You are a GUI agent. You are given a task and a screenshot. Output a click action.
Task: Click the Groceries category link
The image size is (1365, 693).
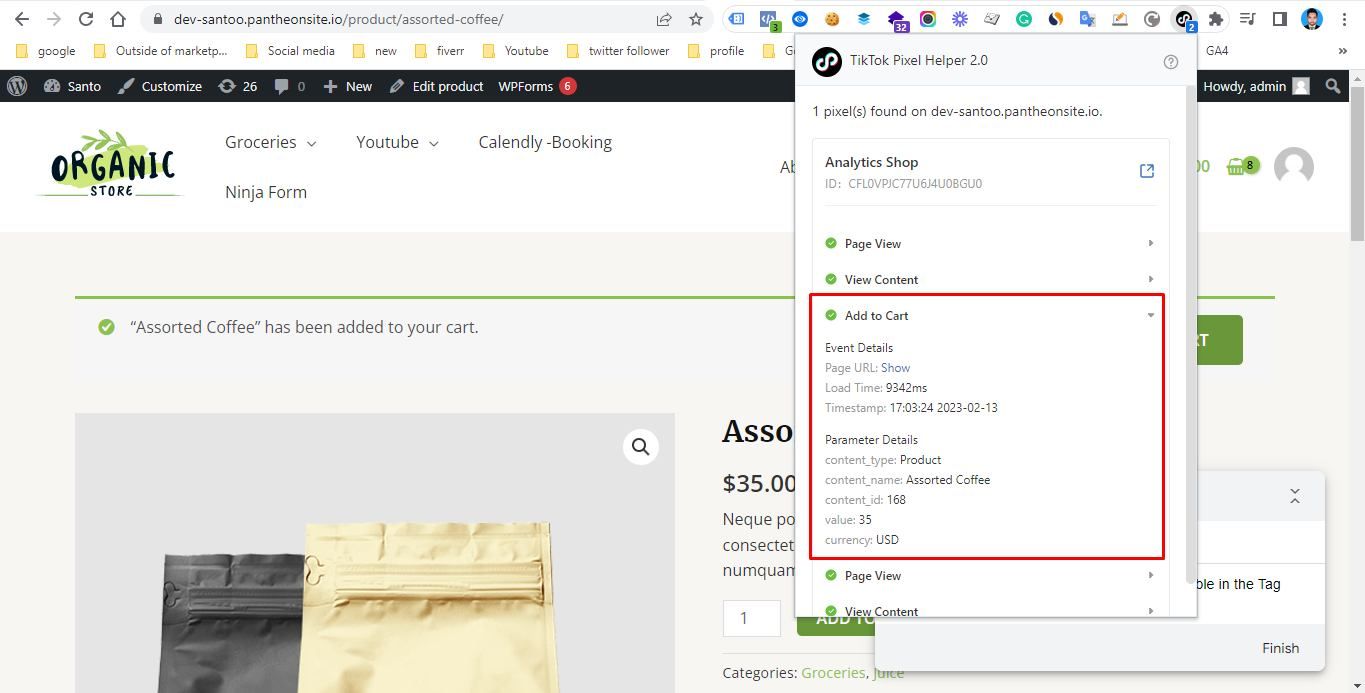[833, 673]
